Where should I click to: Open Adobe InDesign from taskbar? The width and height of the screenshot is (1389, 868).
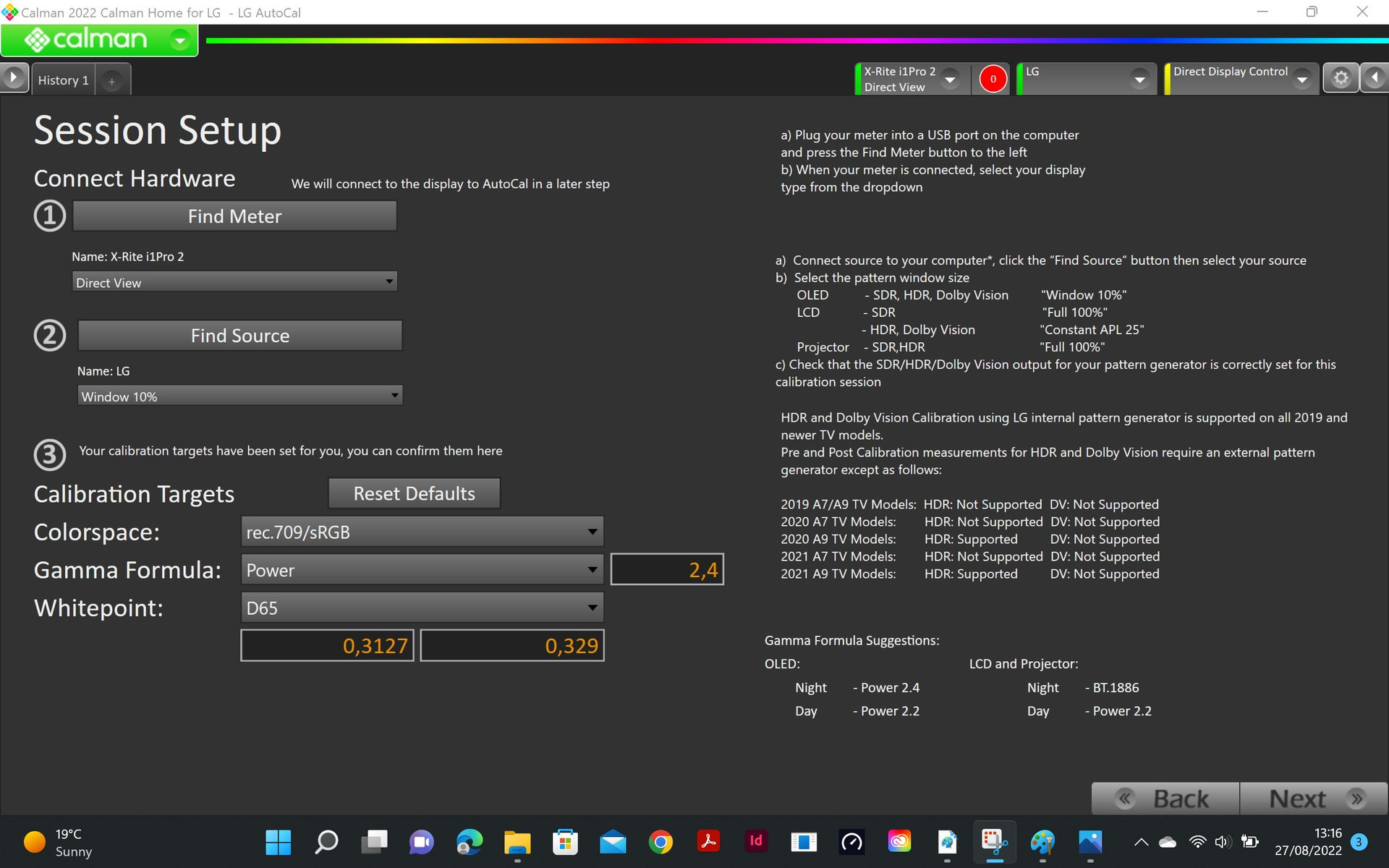point(755,841)
